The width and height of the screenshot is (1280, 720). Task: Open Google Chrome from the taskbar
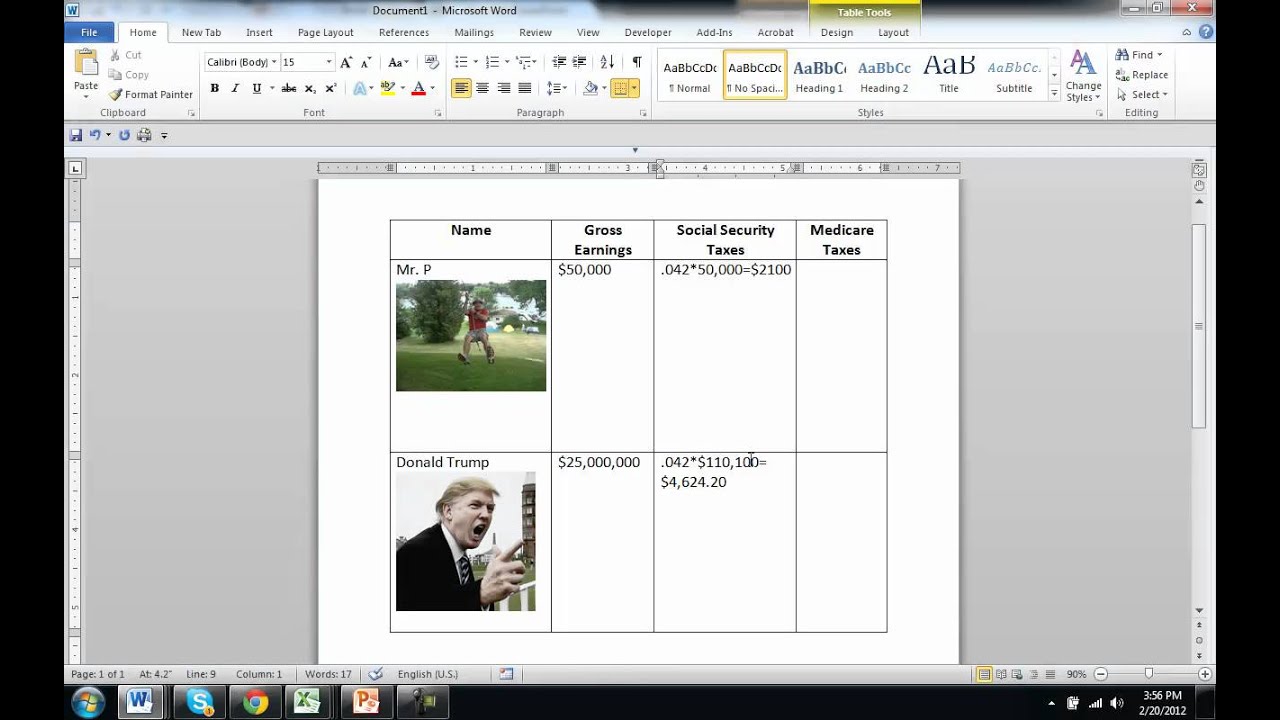point(255,702)
